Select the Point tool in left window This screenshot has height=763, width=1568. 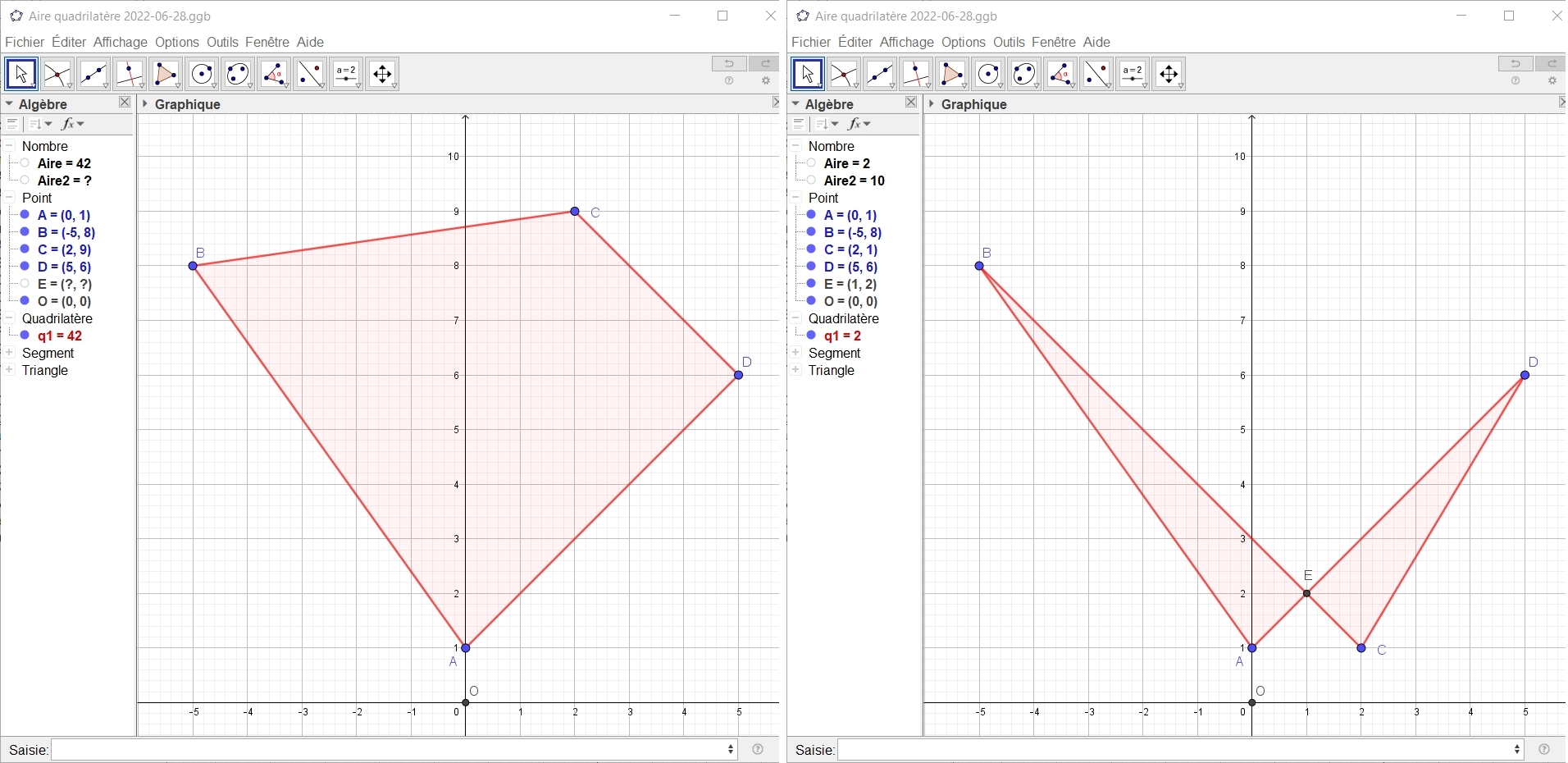click(x=57, y=74)
